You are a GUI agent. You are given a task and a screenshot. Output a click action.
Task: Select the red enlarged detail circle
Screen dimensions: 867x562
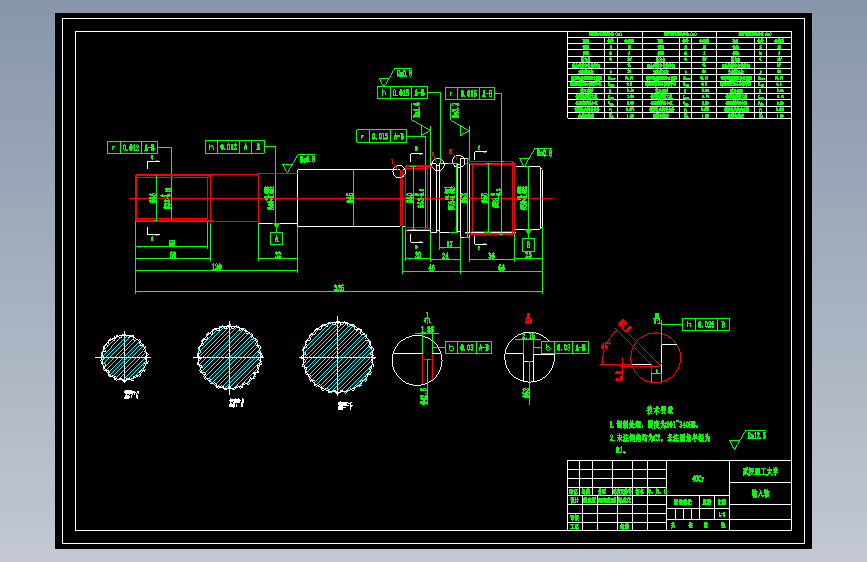(x=655, y=357)
